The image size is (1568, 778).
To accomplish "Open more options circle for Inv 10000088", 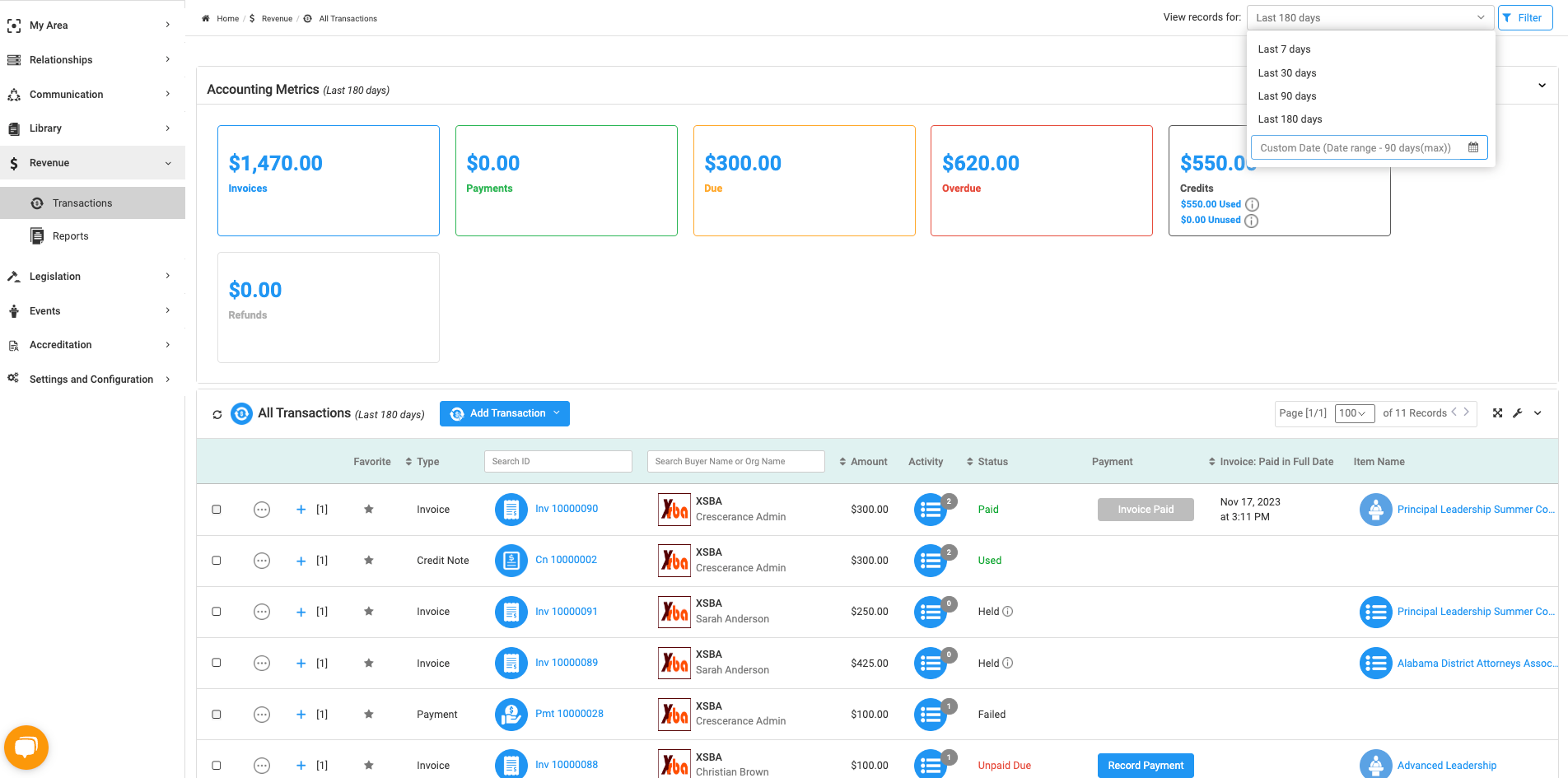I will pyautogui.click(x=262, y=766).
